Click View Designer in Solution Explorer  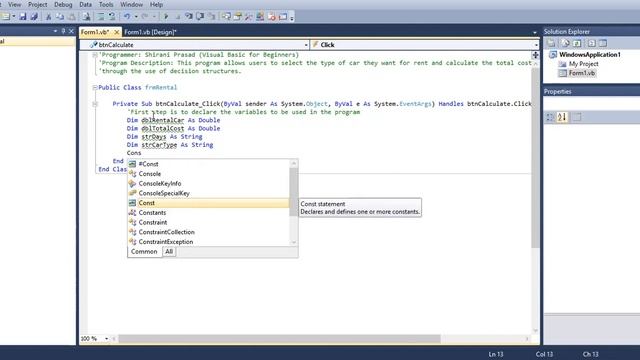(603, 43)
